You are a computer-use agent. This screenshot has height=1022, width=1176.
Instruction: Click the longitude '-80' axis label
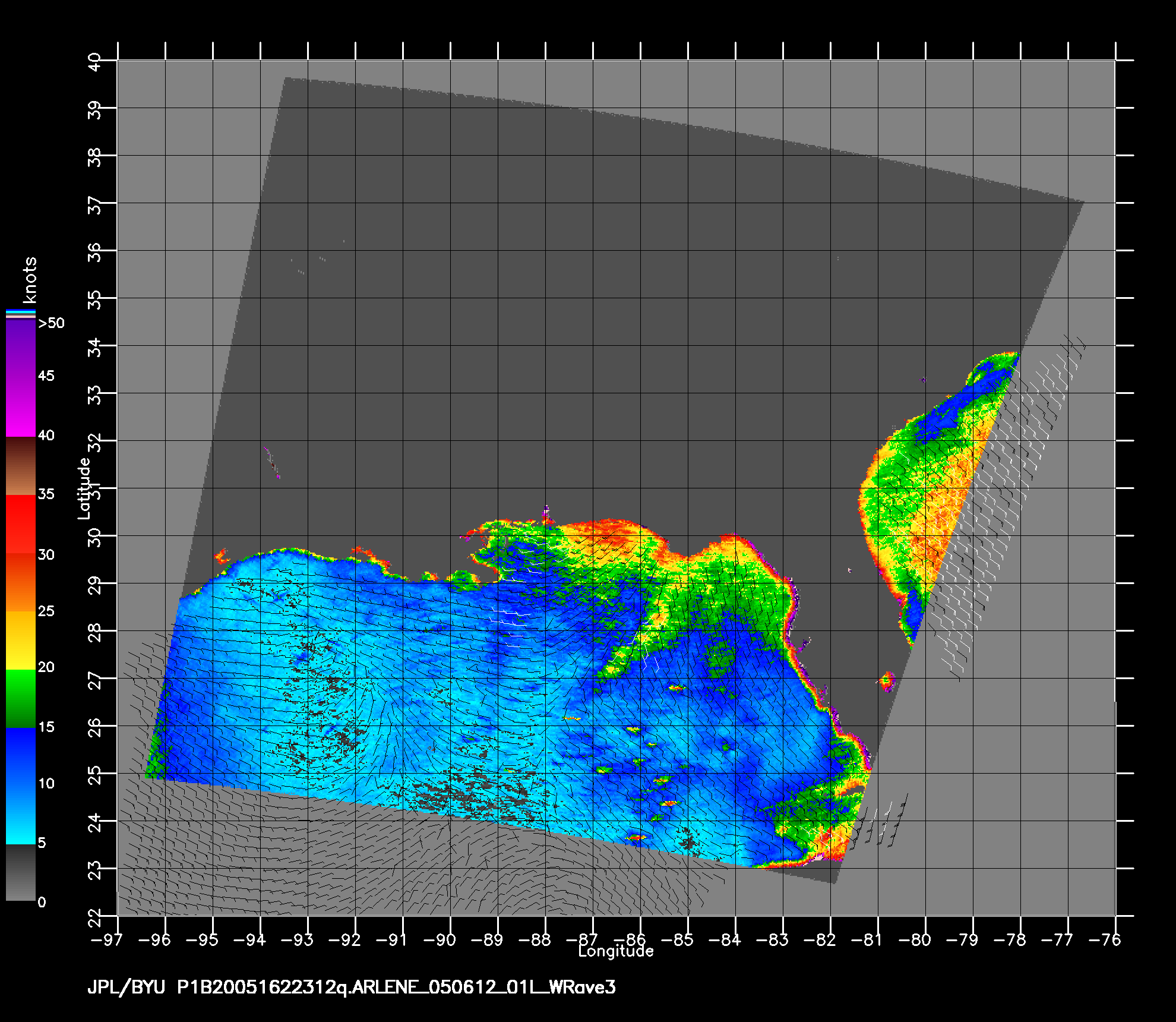coord(916,939)
